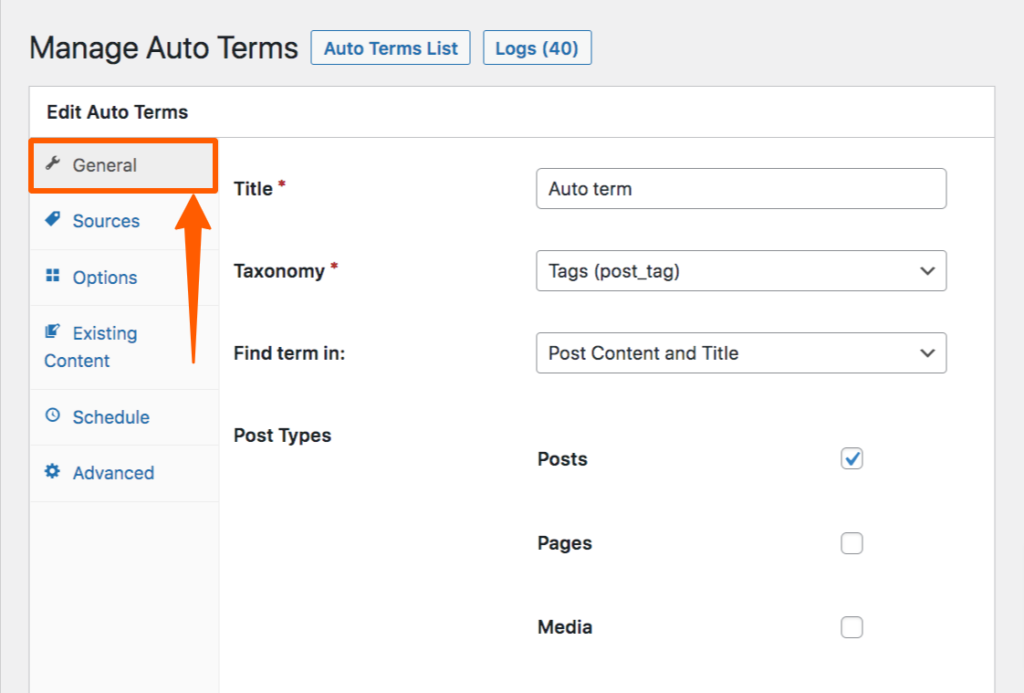View Logs (40)
The image size is (1024, 693).
pos(537,48)
